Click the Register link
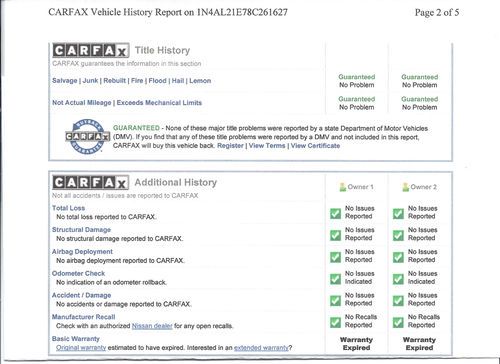Screen dimensions: 500x364 click(x=230, y=146)
